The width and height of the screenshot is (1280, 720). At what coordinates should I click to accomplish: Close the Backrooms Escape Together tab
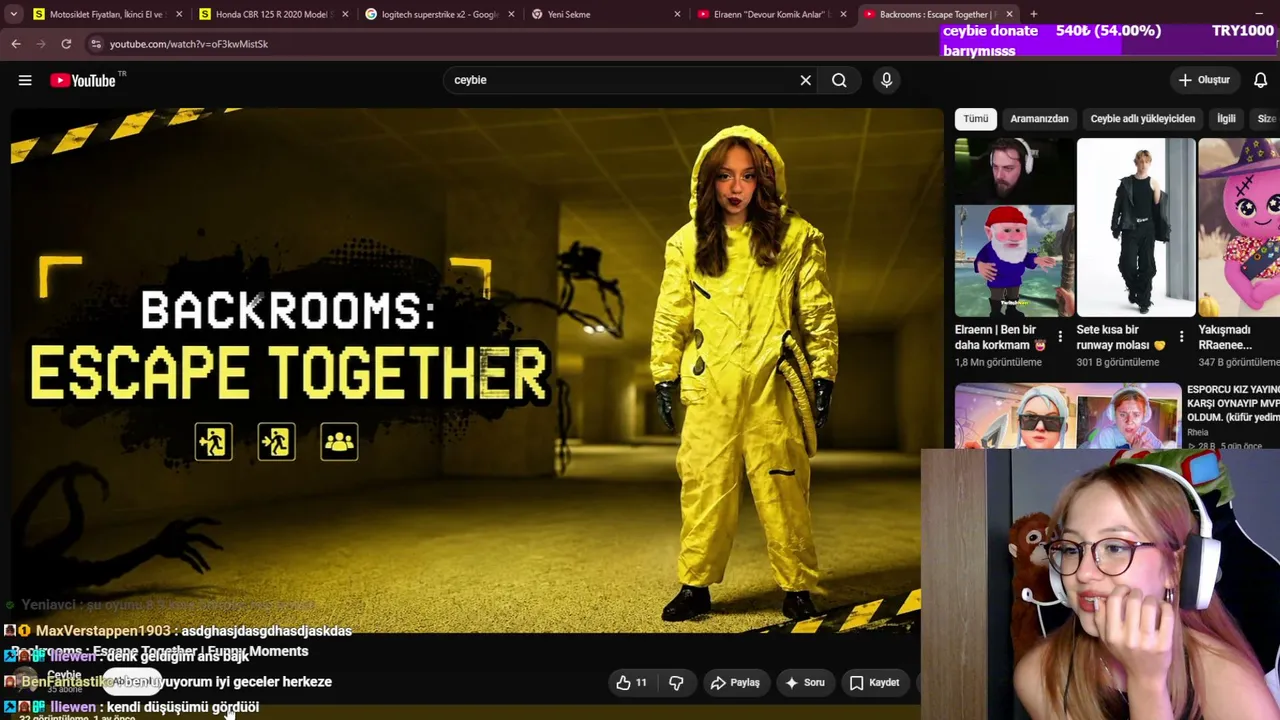tap(1009, 14)
